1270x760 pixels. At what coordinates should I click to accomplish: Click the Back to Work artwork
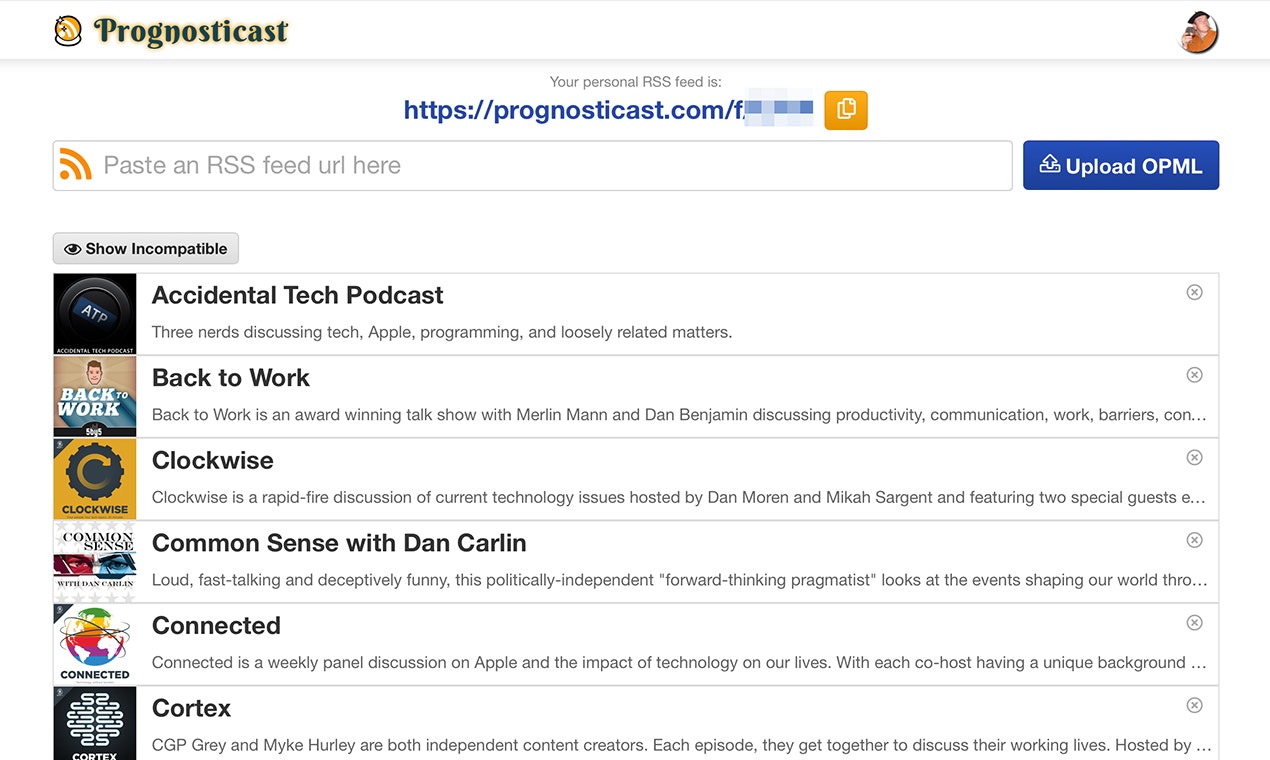click(x=95, y=397)
